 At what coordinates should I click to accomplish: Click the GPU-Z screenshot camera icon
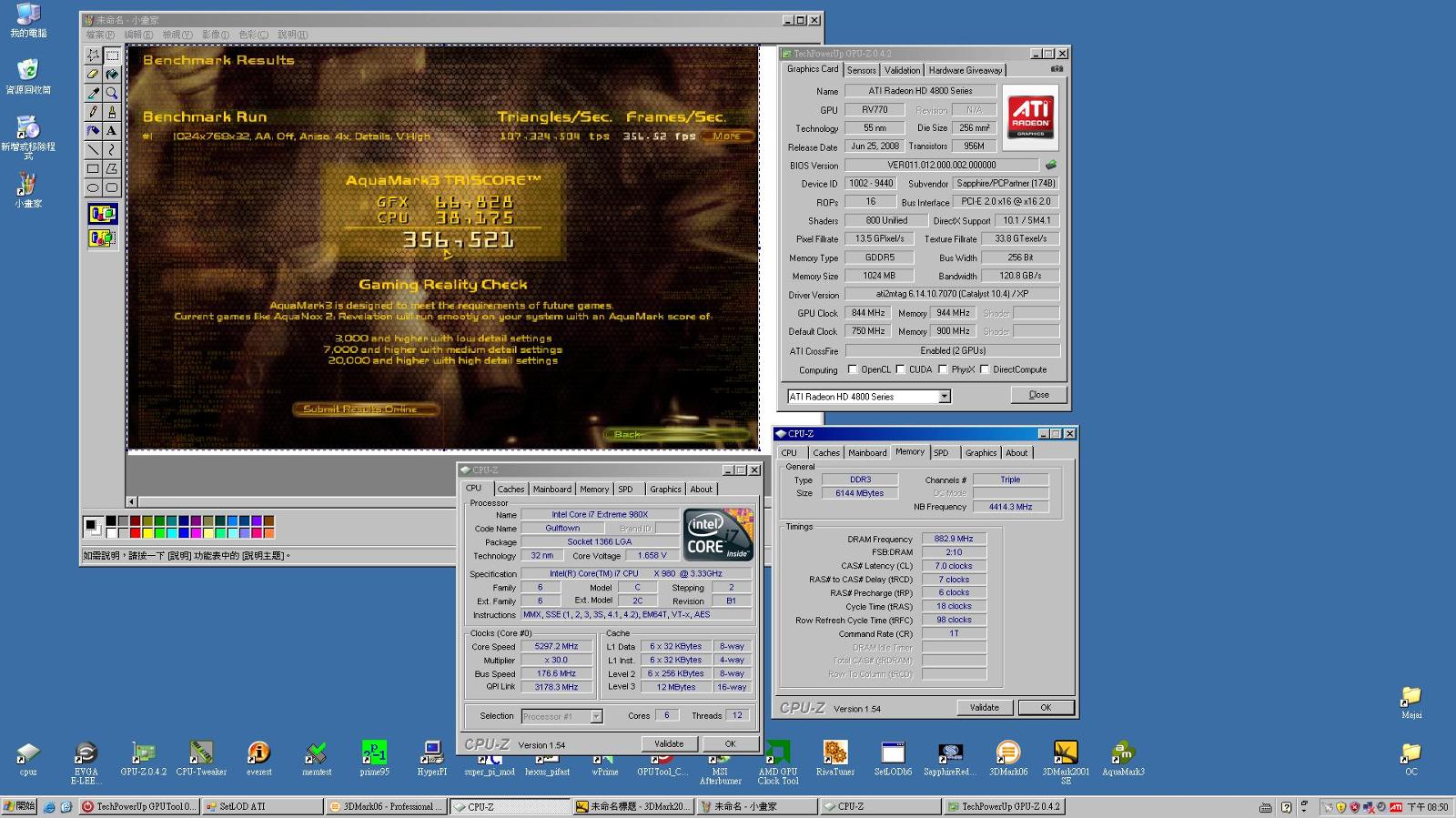(x=1057, y=69)
